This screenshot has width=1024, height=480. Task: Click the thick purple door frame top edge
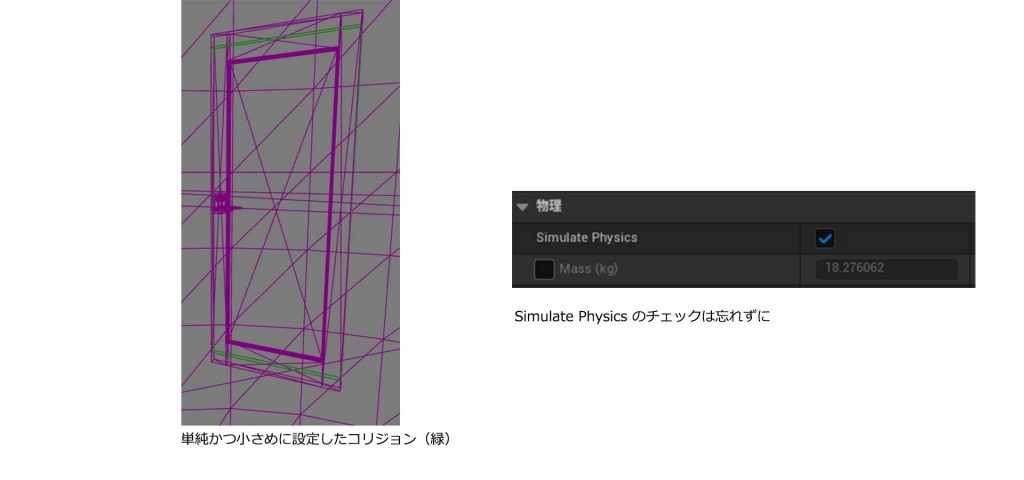pos(283,55)
